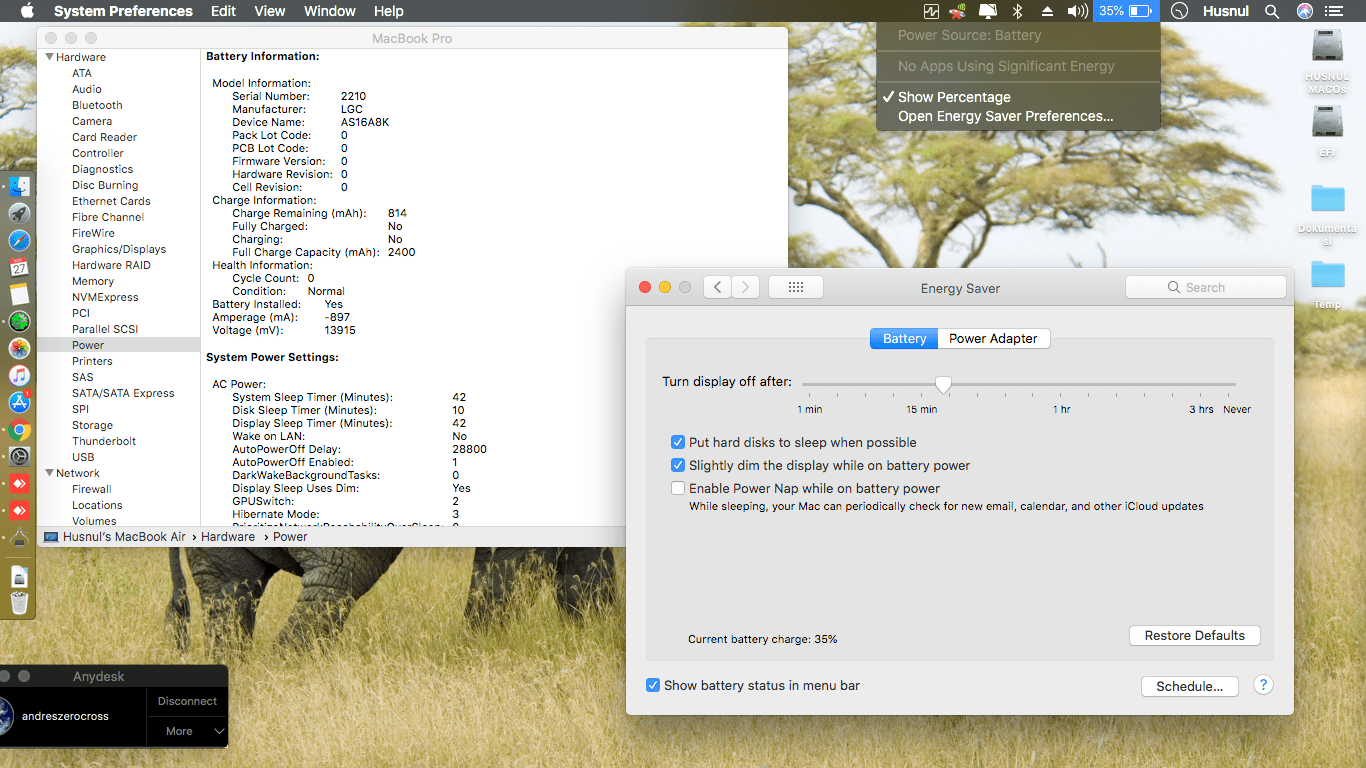Go forward in the Energy Saver window
The height and width of the screenshot is (768, 1366).
point(745,287)
